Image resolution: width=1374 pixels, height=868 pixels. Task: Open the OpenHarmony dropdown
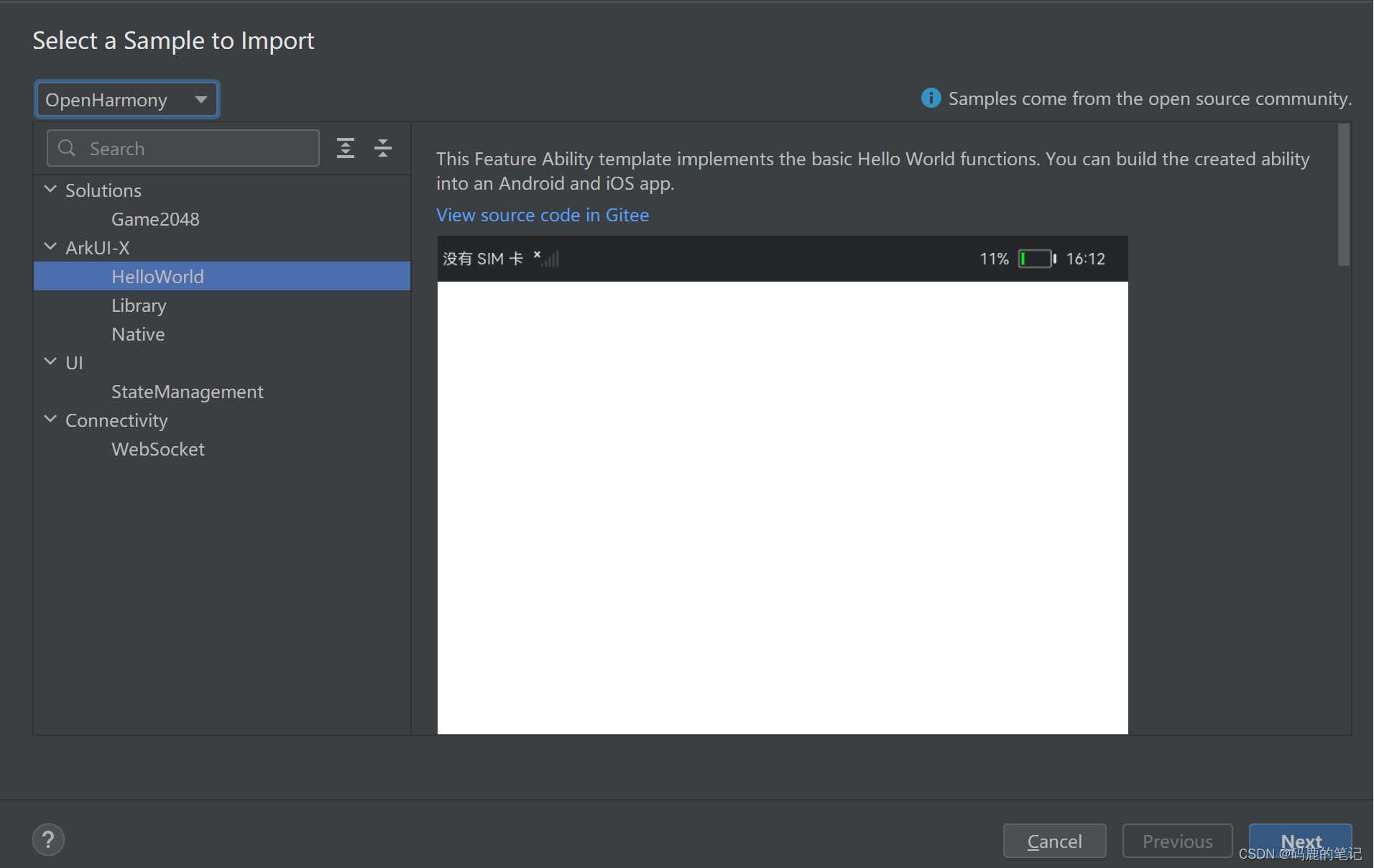tap(126, 99)
